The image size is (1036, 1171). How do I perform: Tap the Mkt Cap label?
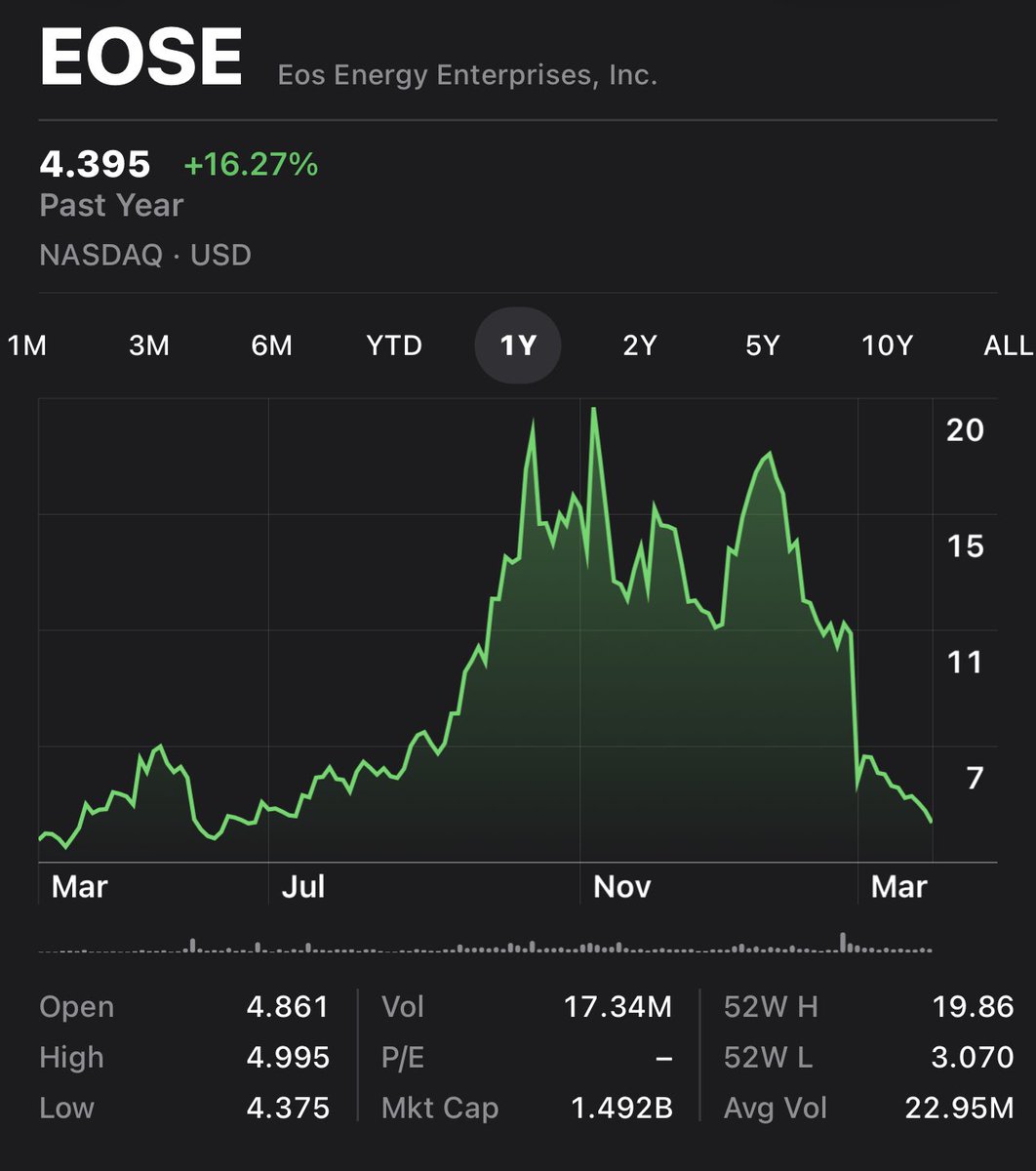(x=440, y=1109)
